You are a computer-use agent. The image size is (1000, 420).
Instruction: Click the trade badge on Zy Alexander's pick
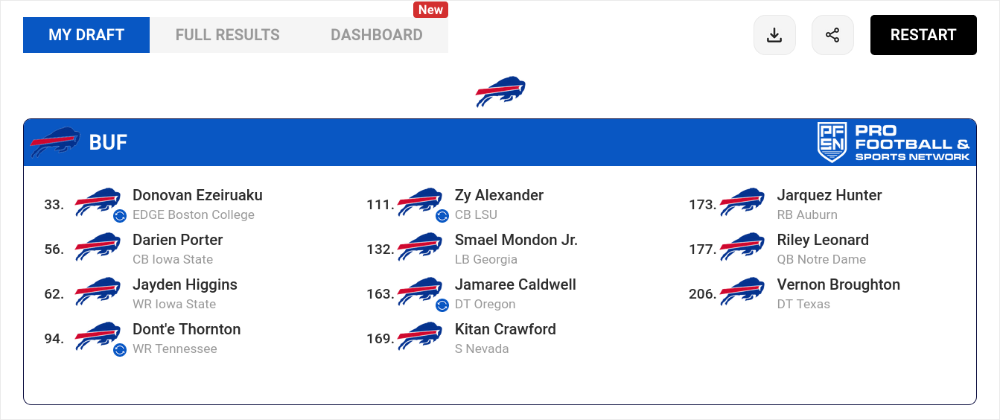442,216
